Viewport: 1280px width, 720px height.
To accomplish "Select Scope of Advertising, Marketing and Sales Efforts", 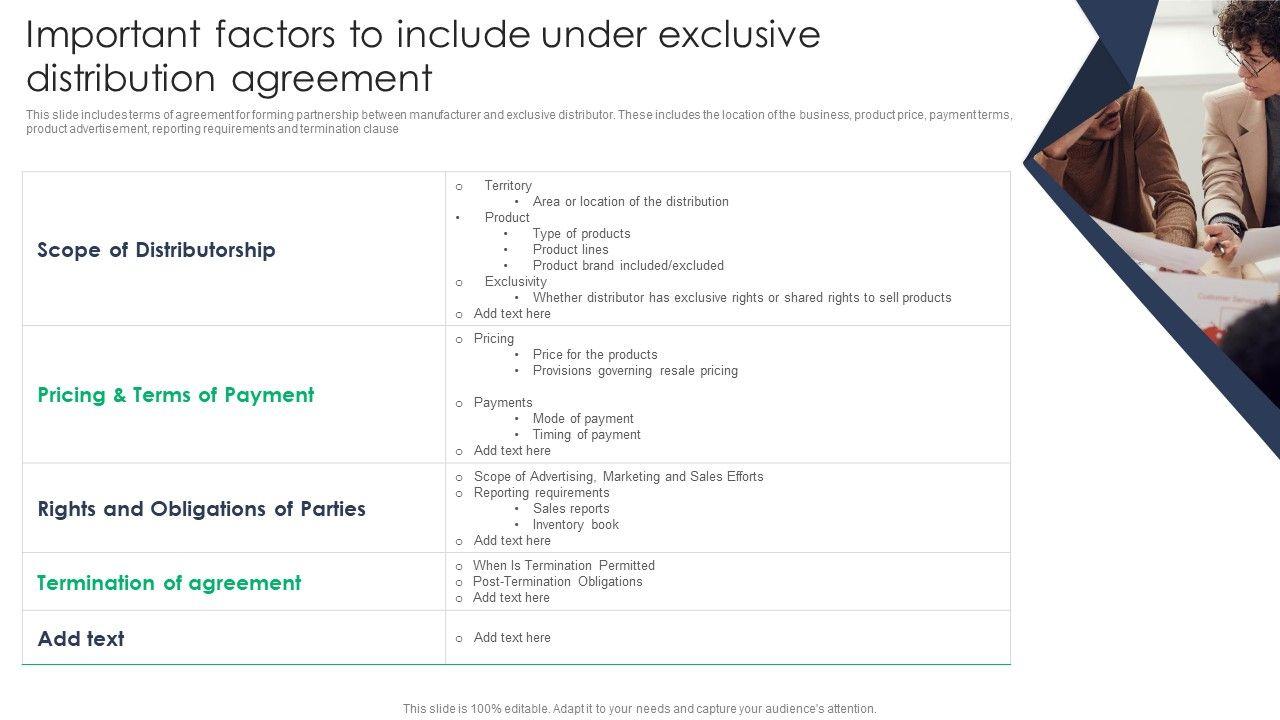I will tap(618, 477).
